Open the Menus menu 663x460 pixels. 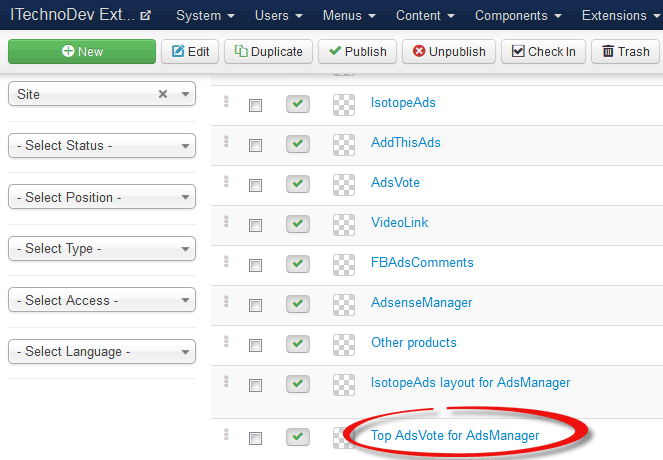click(349, 16)
